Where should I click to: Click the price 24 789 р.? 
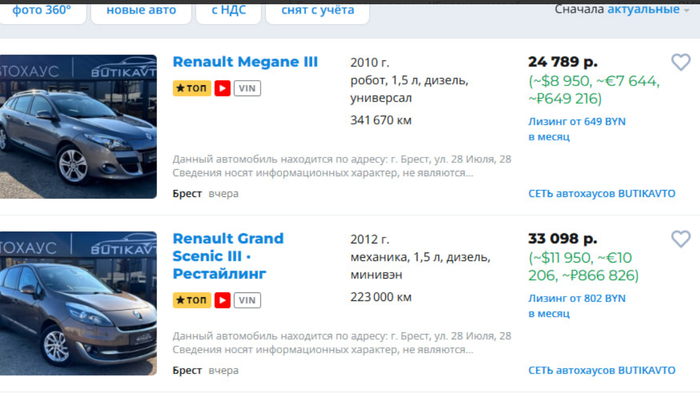[562, 62]
